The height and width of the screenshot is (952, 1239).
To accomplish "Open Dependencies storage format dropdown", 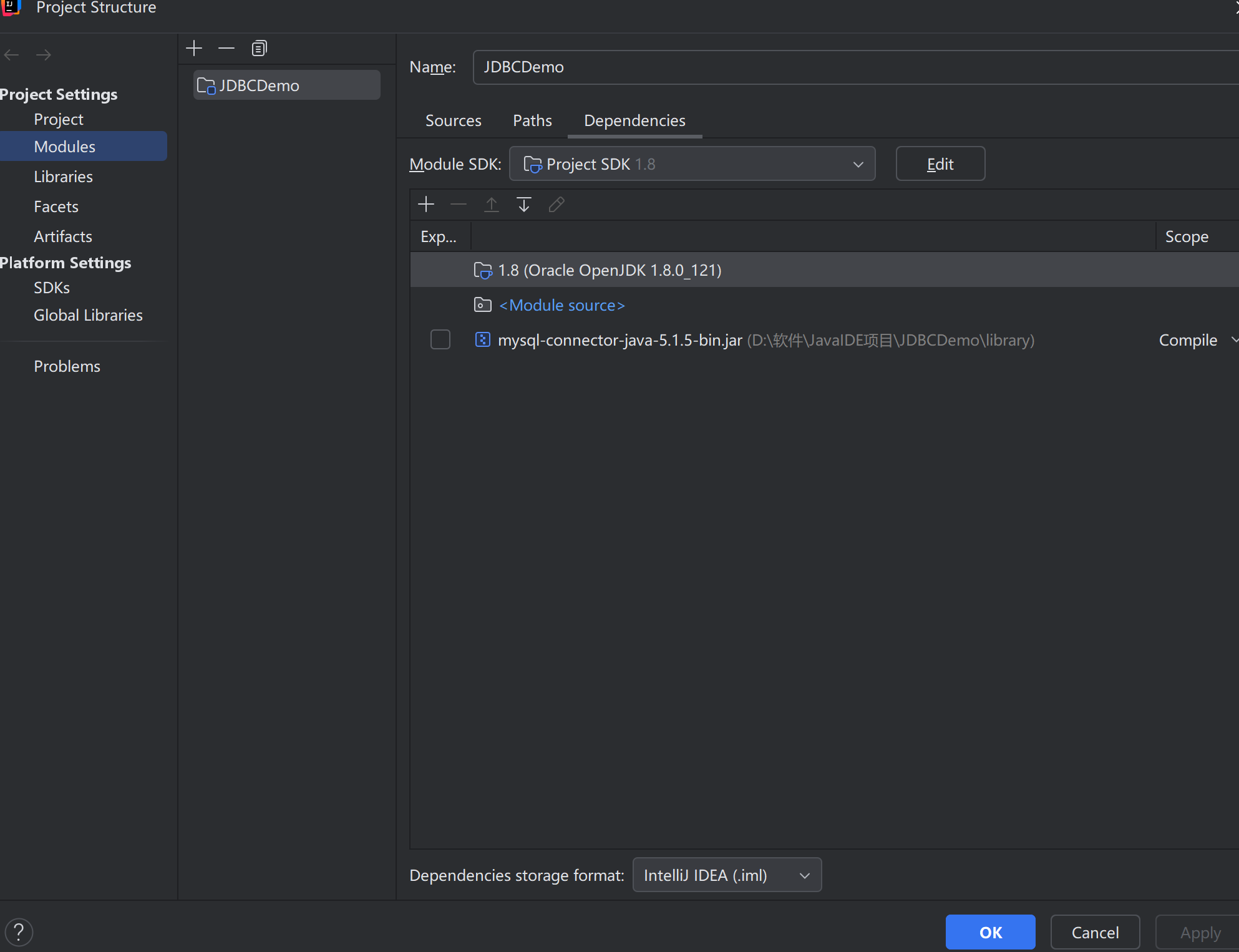I will point(727,875).
